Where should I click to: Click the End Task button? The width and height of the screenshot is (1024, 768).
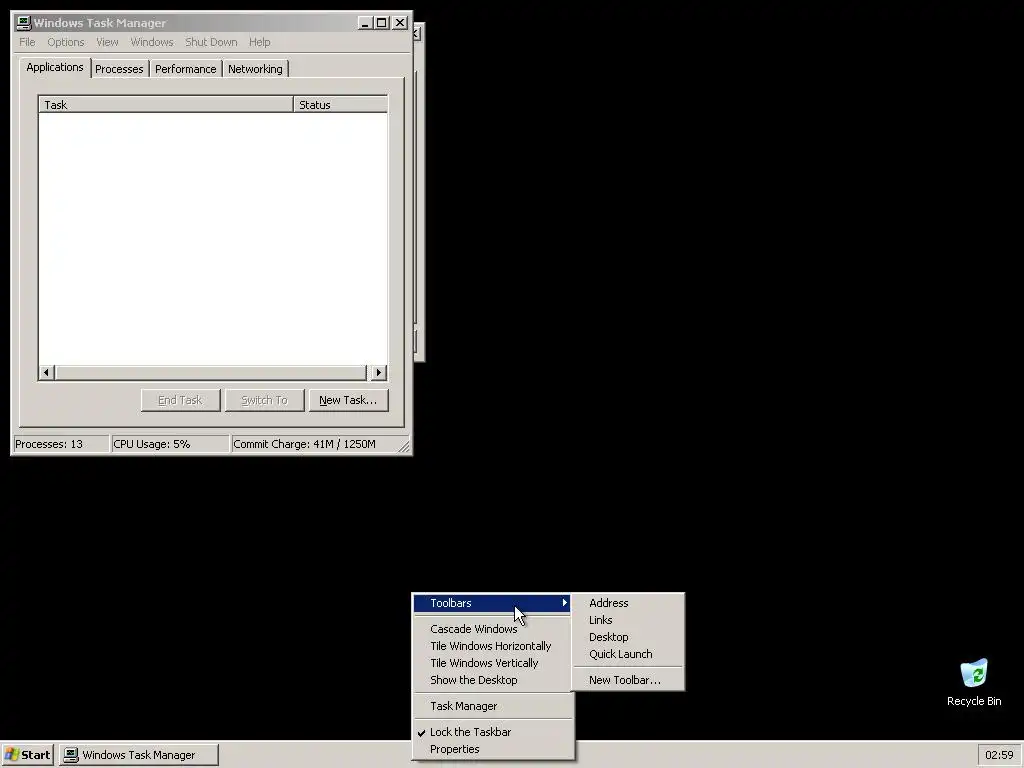coord(180,400)
